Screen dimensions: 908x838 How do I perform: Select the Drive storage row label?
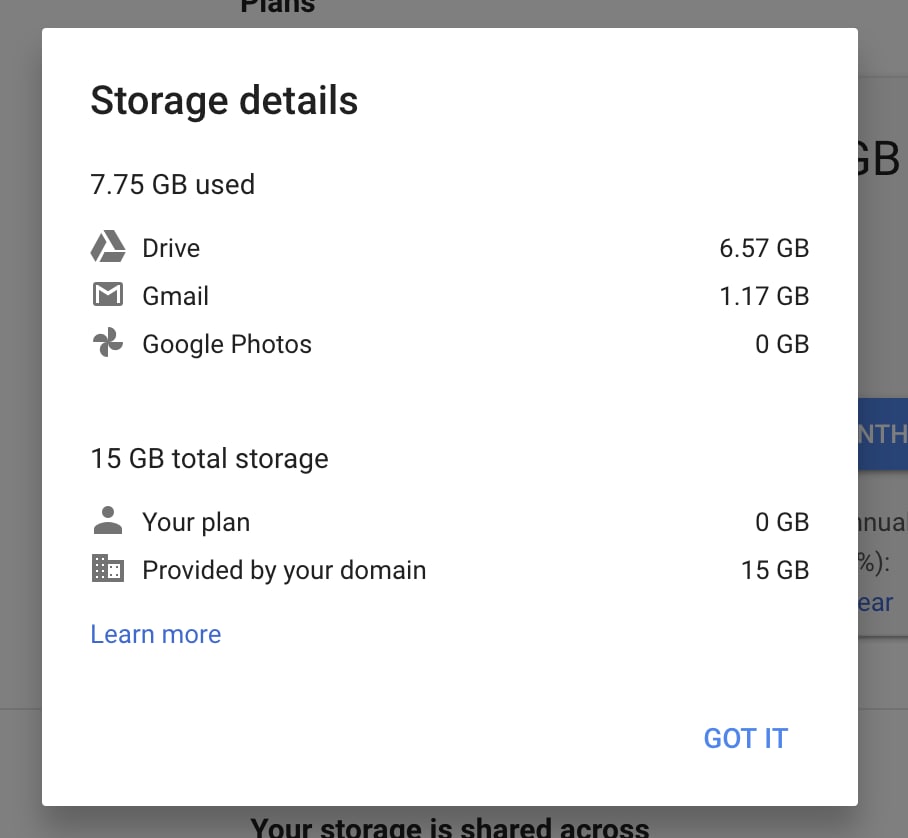point(171,248)
